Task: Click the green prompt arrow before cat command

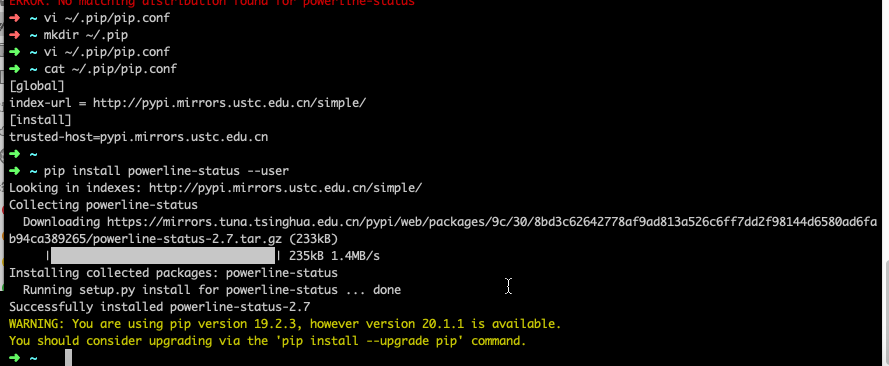Action: (15, 69)
